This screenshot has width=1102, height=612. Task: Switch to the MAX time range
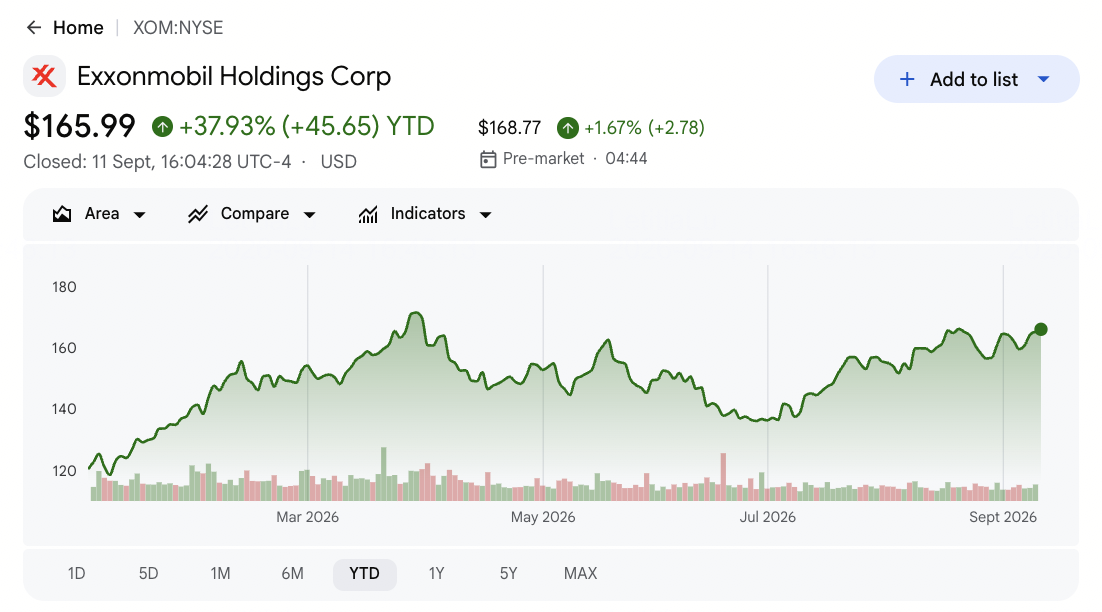coord(581,573)
